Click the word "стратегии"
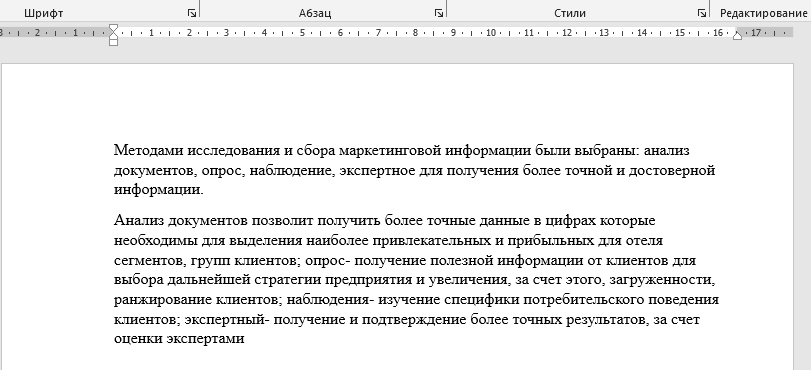This screenshot has width=811, height=370. [289, 280]
